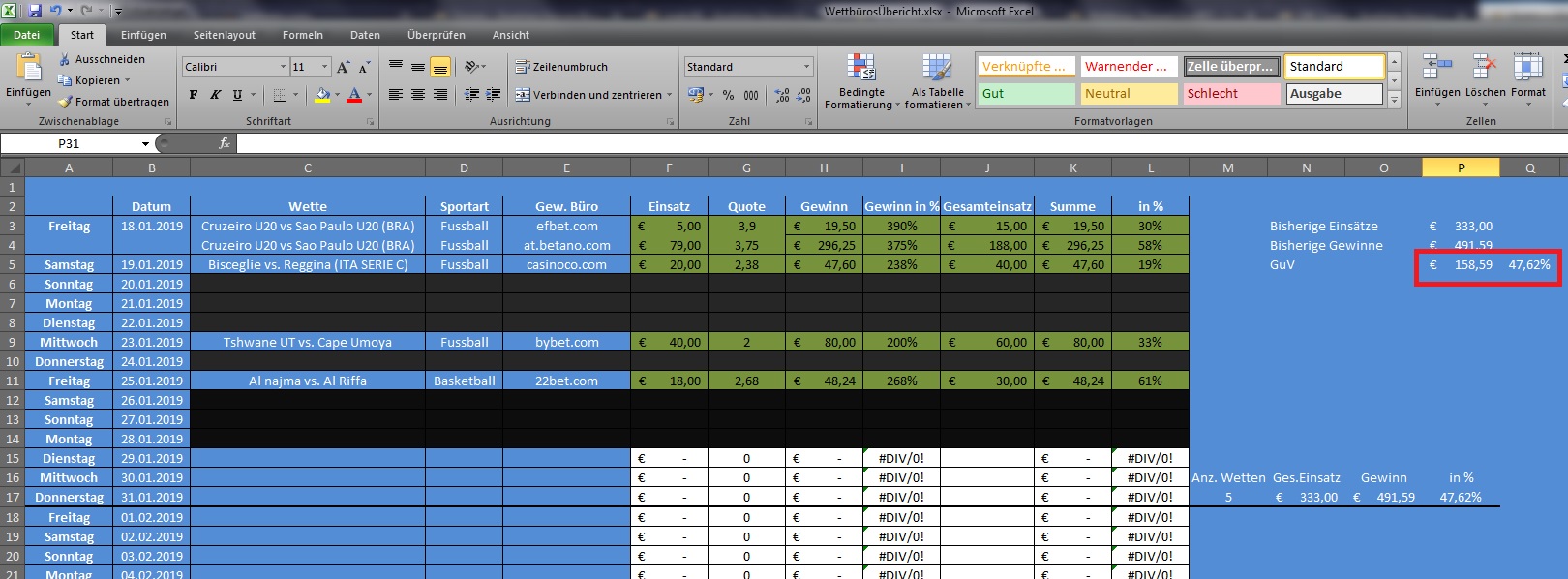Apply Schlecht cell style

tap(1231, 94)
